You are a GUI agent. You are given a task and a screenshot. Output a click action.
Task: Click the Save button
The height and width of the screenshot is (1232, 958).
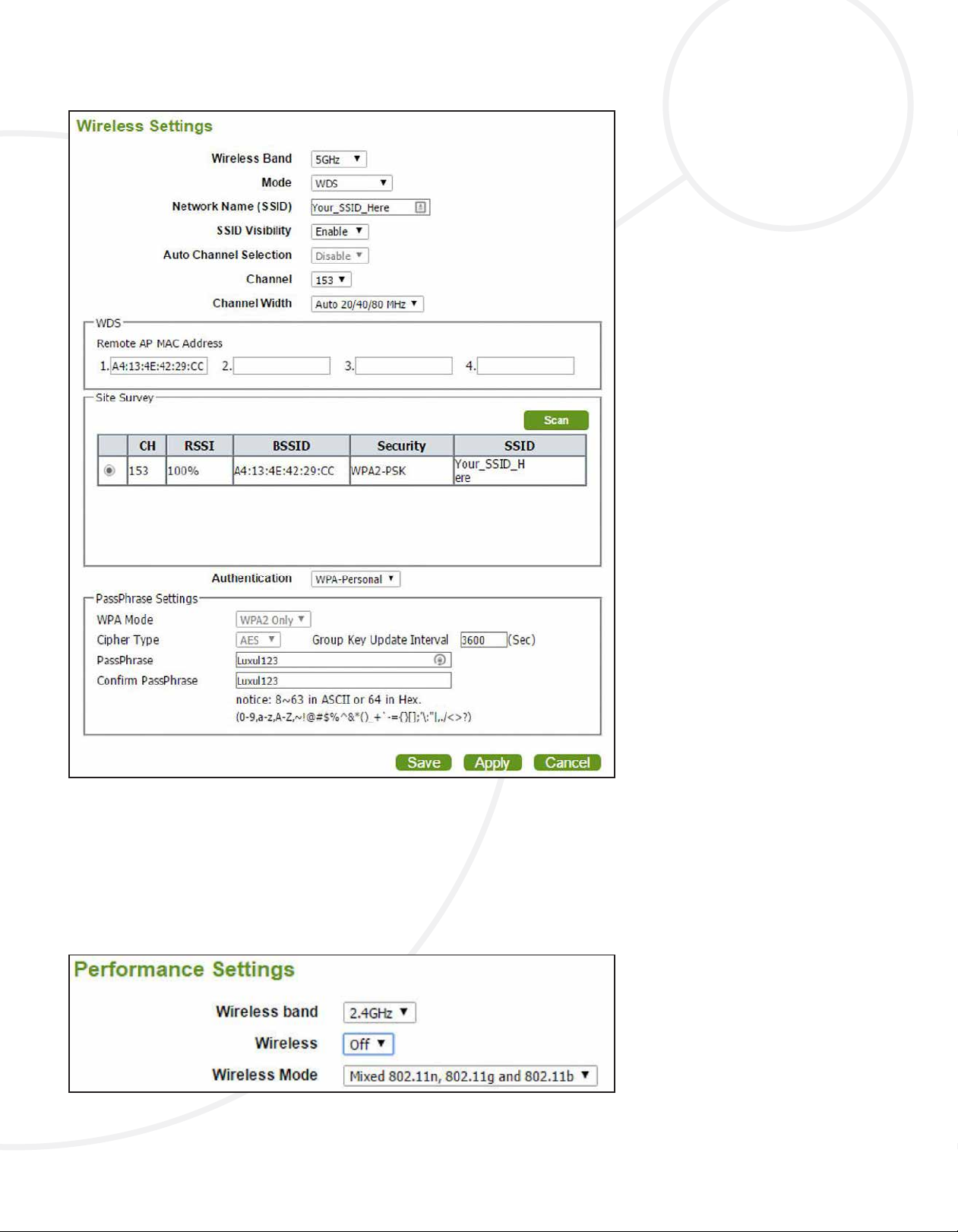click(x=423, y=762)
